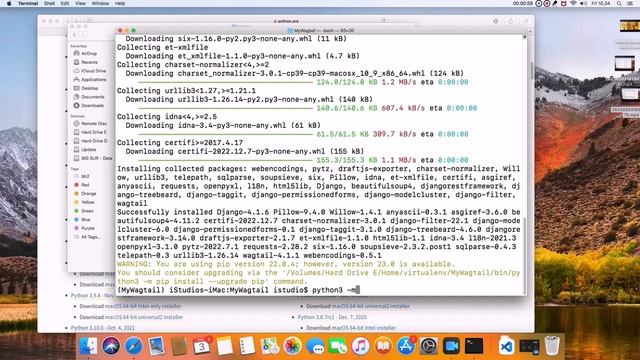Viewport: 640px width, 360px height.
Task: Open the View menu
Action: coord(80,3)
